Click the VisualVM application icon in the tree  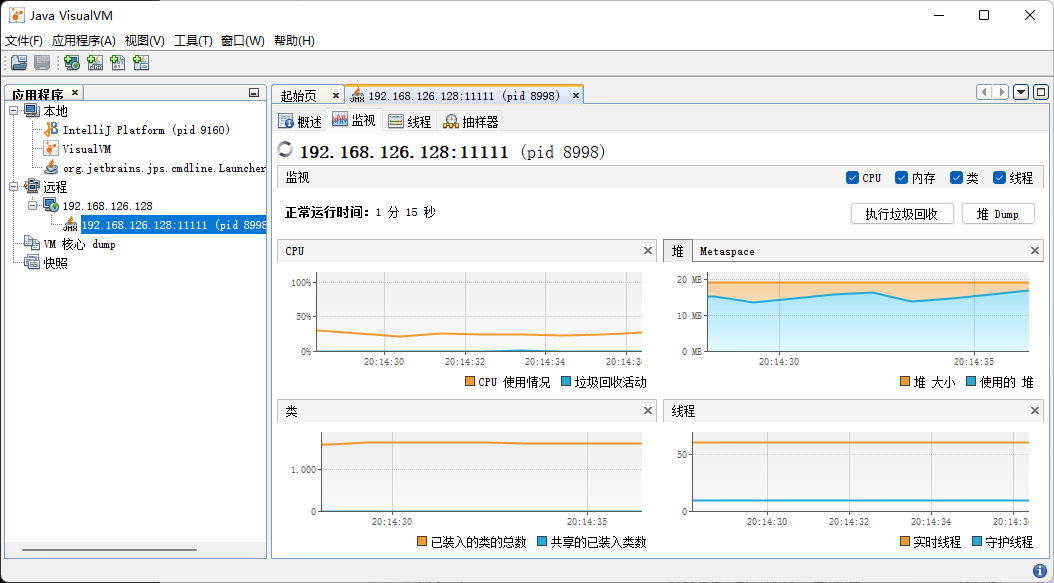coord(51,149)
